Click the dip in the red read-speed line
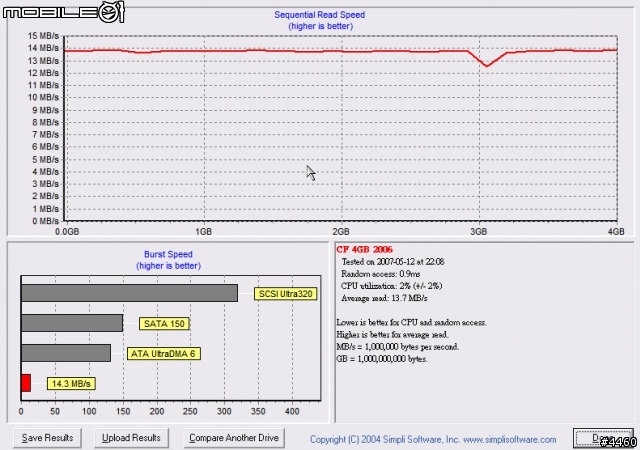640x450 pixels. click(487, 65)
